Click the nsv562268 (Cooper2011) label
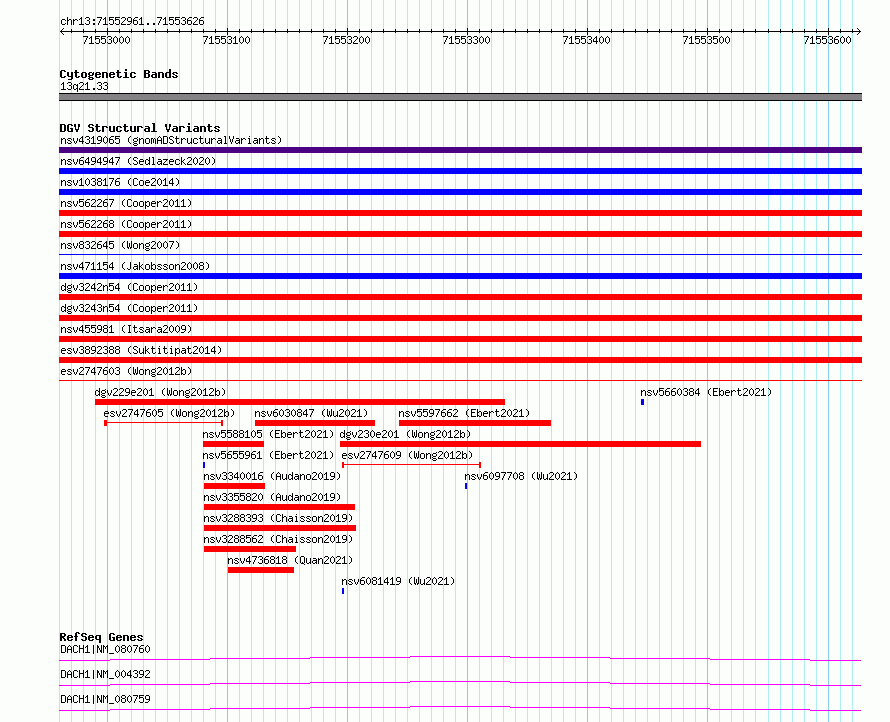Viewport: 890px width, 722px height. coord(126,224)
